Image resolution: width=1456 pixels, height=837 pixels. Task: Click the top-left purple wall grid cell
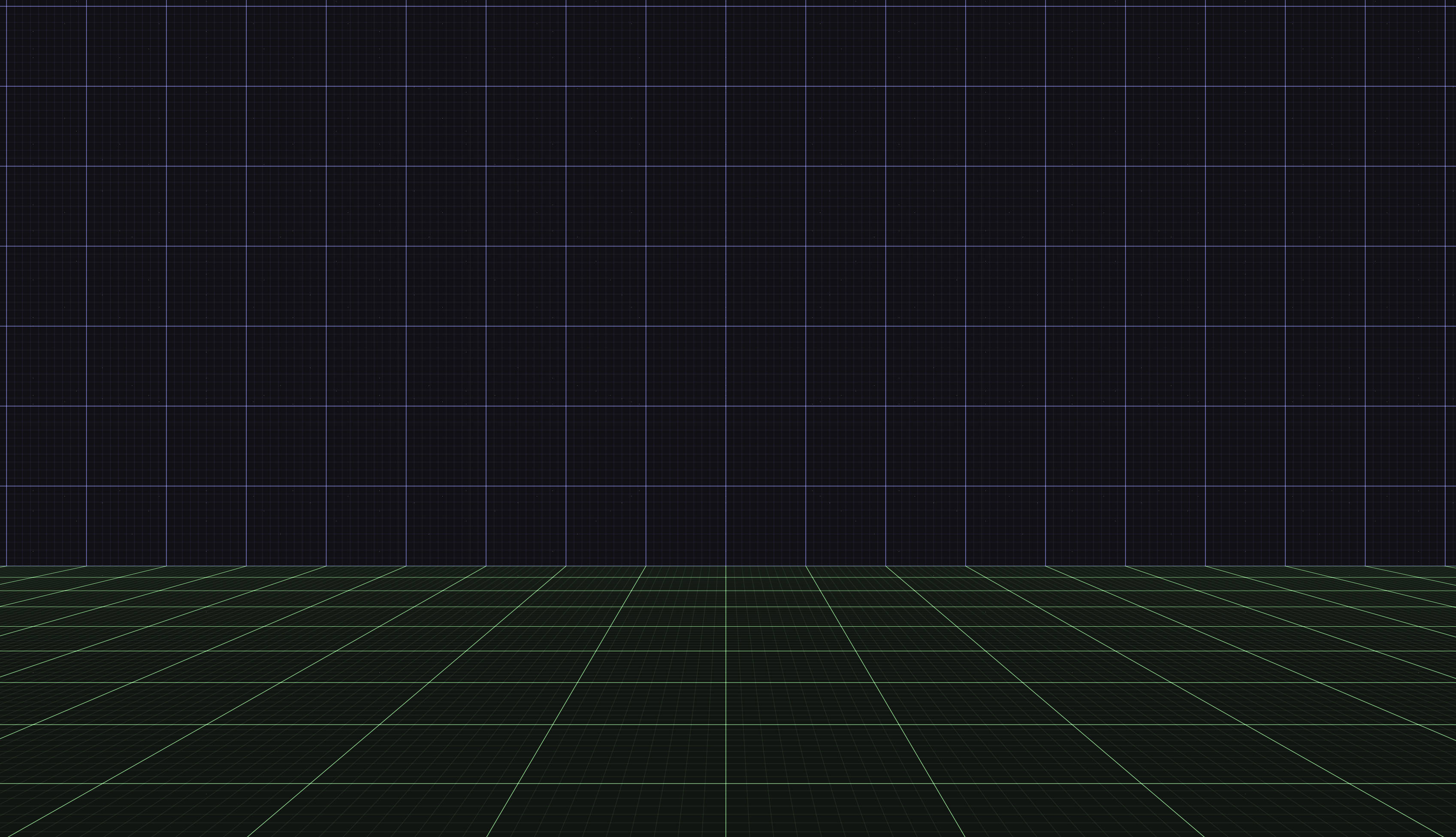pos(46,46)
